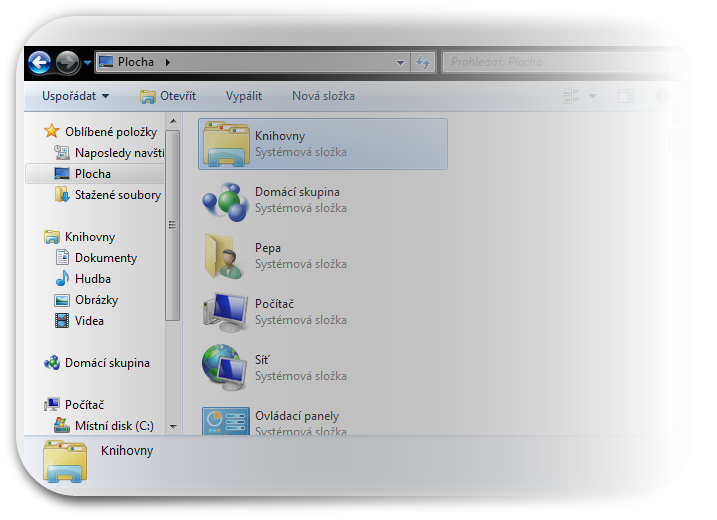Click the Videa film strip icon
Screen dimensions: 717x520
coord(62,321)
